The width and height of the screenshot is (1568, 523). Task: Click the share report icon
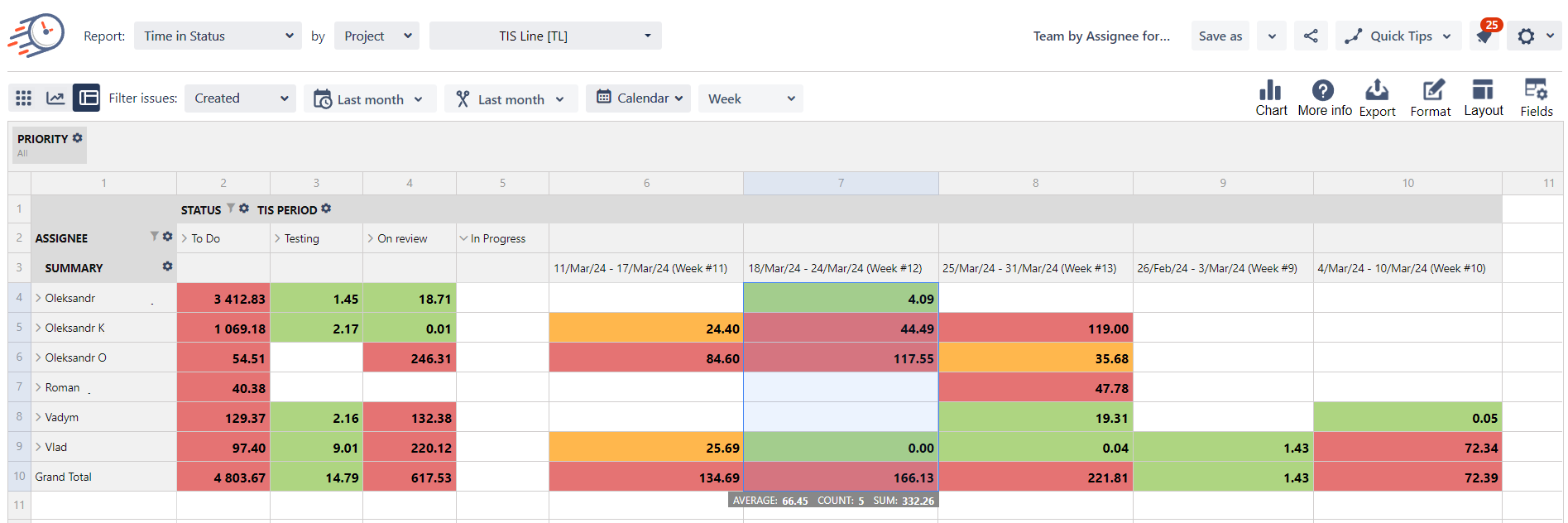point(1311,36)
